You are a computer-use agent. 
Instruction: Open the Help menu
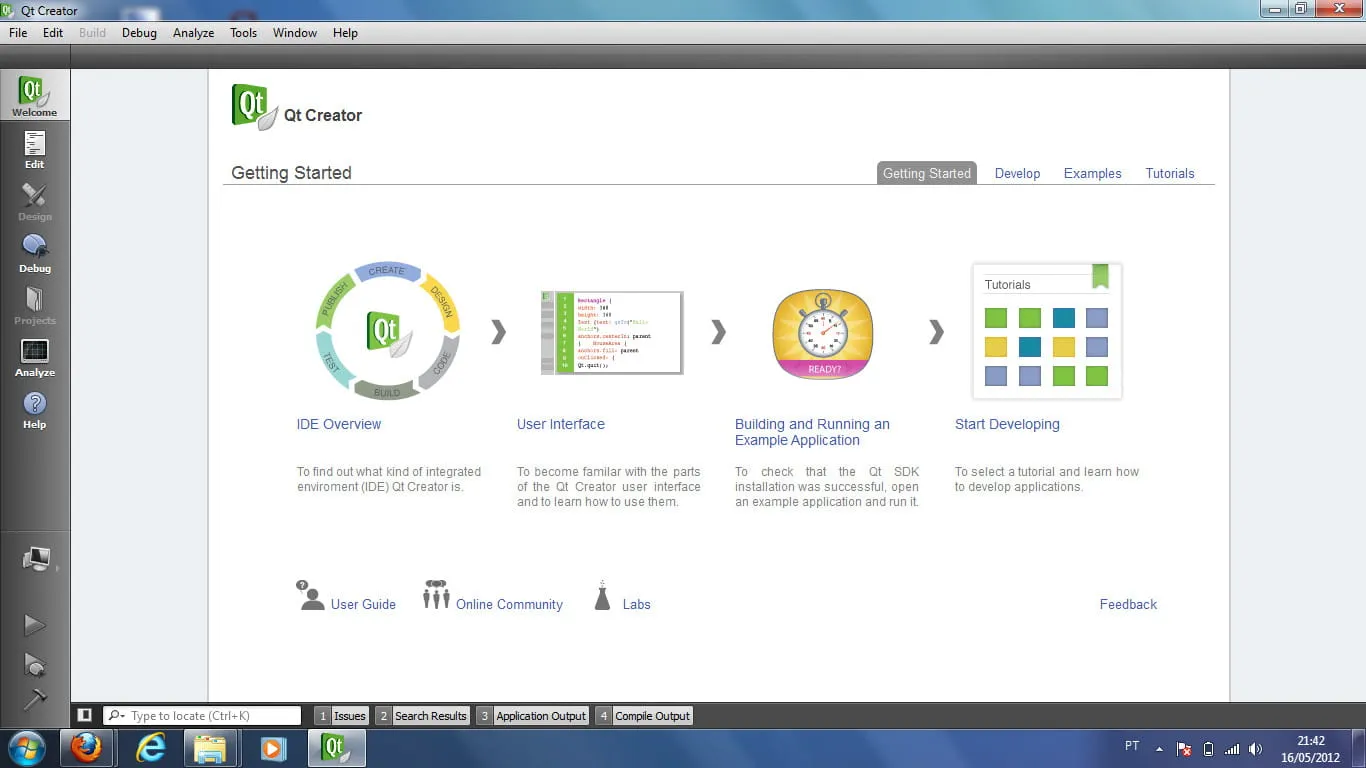(x=345, y=33)
